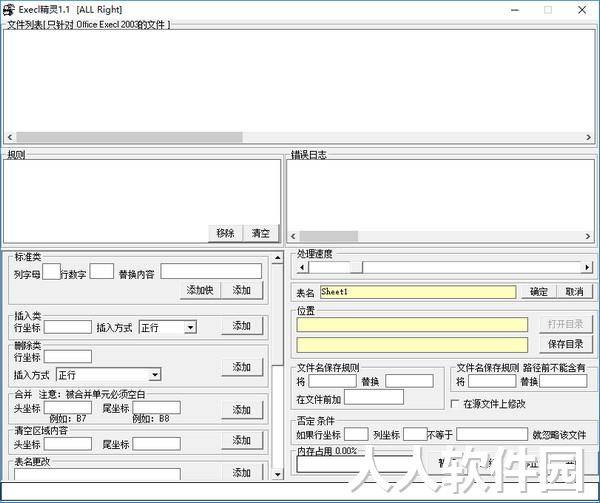The height and width of the screenshot is (503, 600).
Task: Click the Execl精灵 app icon in title bar
Action: coord(9,10)
